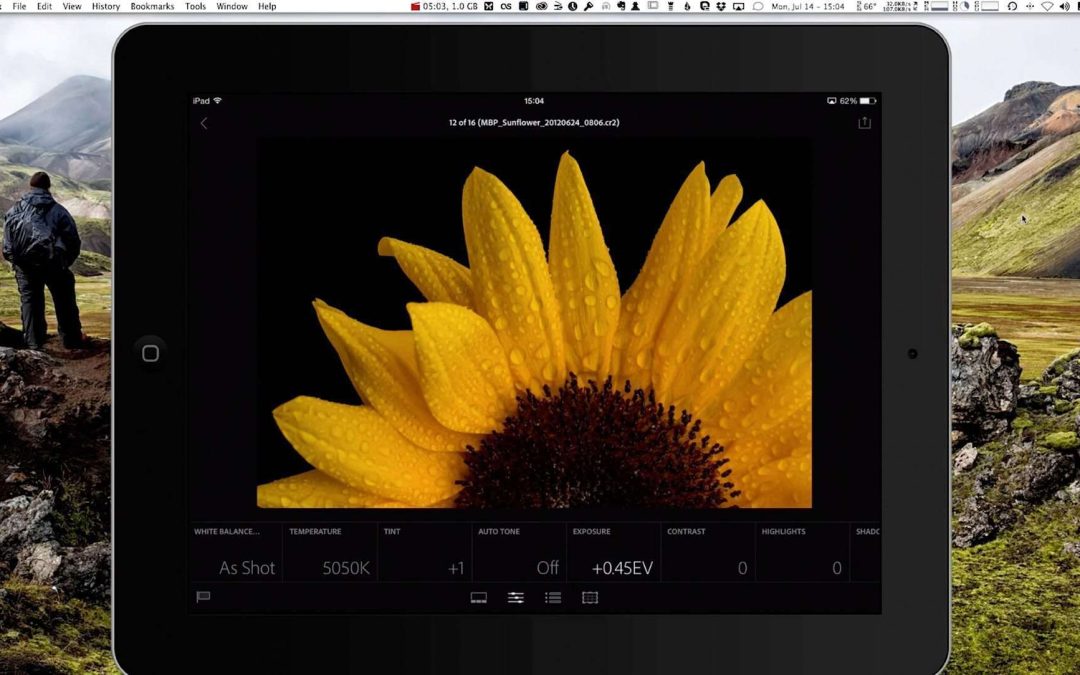Toggle Auto Tone from Off
Image resolution: width=1080 pixels, height=675 pixels.
pos(519,553)
